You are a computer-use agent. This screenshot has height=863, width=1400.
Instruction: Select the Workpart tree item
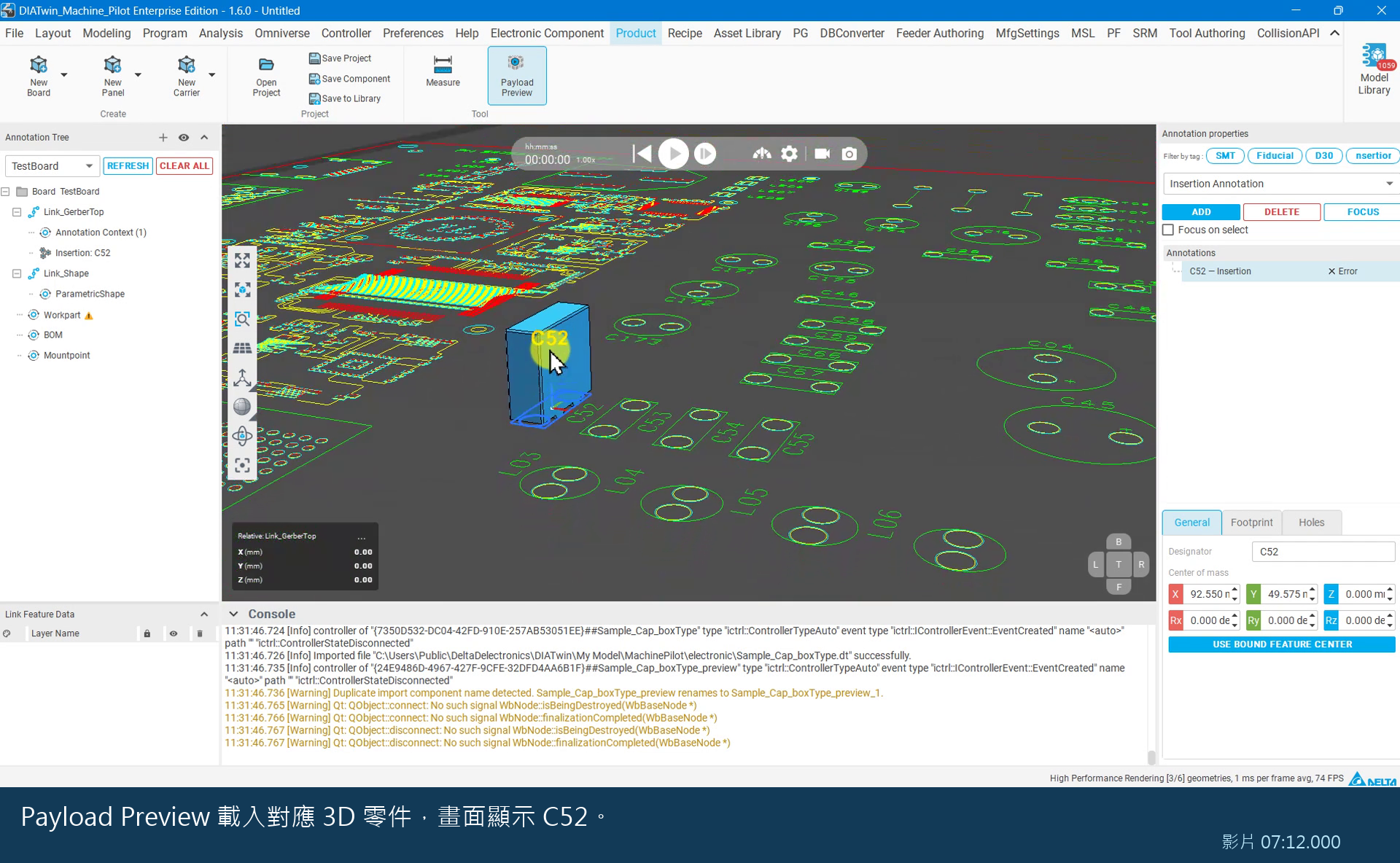[61, 316]
